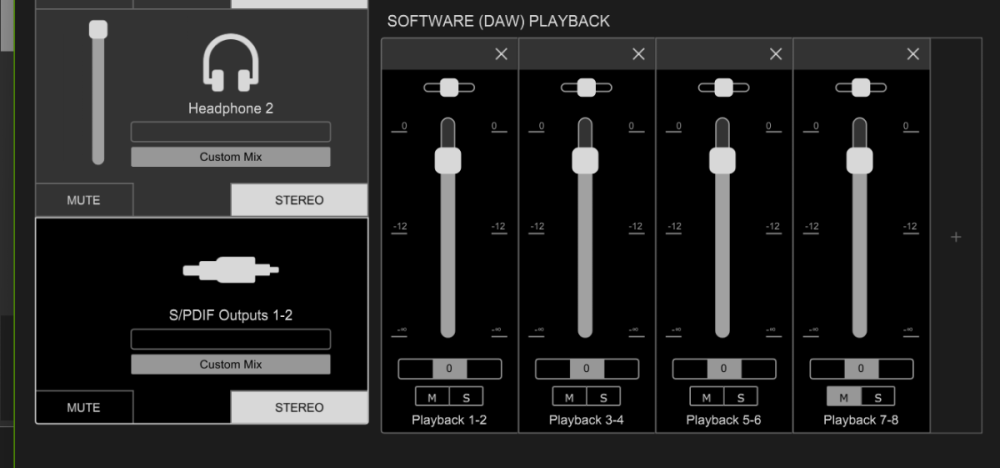Mute the Headphone 2 output
1000x468 pixels.
click(x=84, y=200)
